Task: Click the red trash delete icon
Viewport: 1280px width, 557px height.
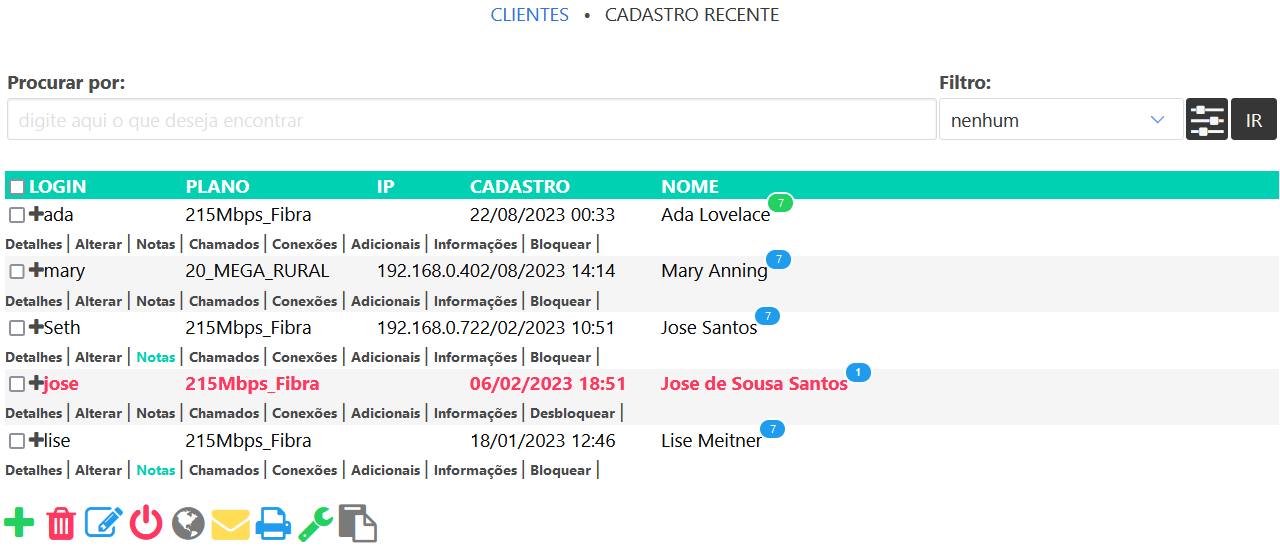Action: point(62,523)
